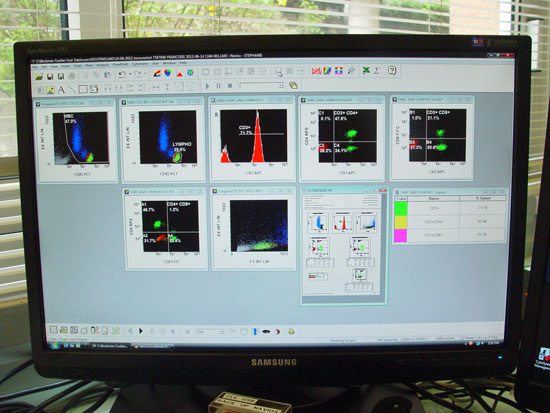Expand the Redo history dropdown arrow
The image size is (550, 413).
click(x=145, y=74)
